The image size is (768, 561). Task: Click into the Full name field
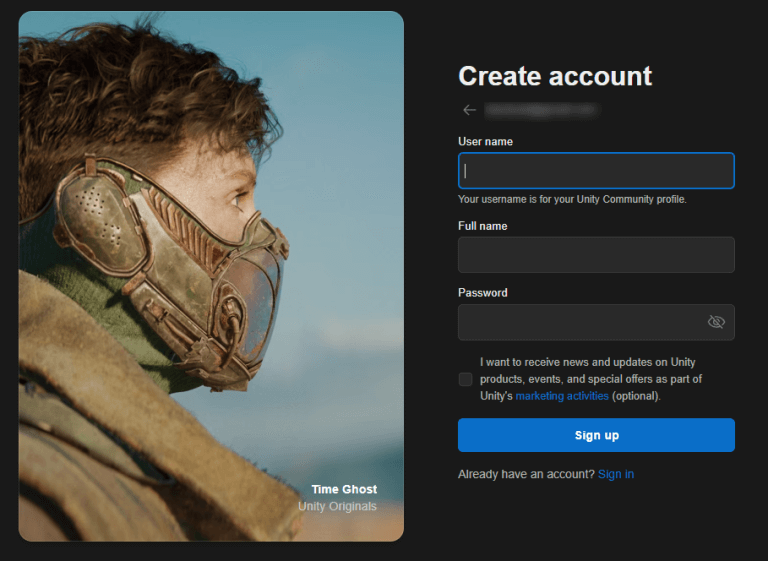tap(596, 255)
